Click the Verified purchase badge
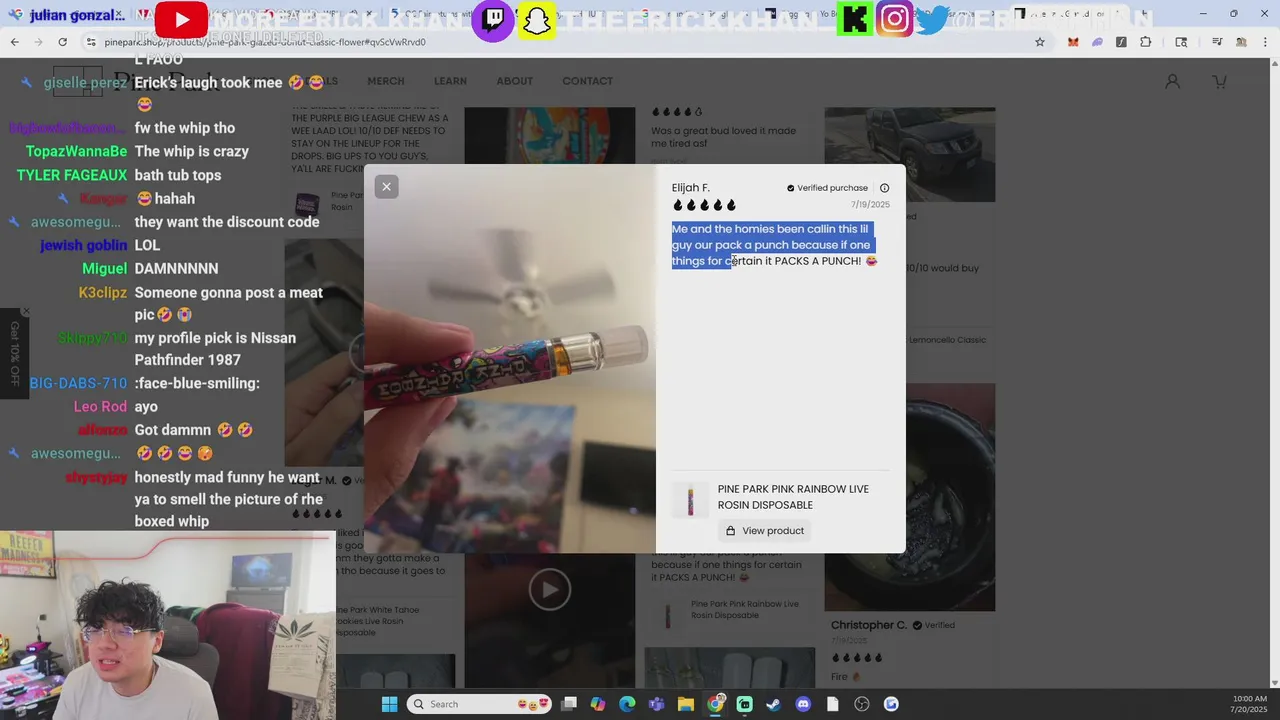1280x720 pixels. [827, 188]
